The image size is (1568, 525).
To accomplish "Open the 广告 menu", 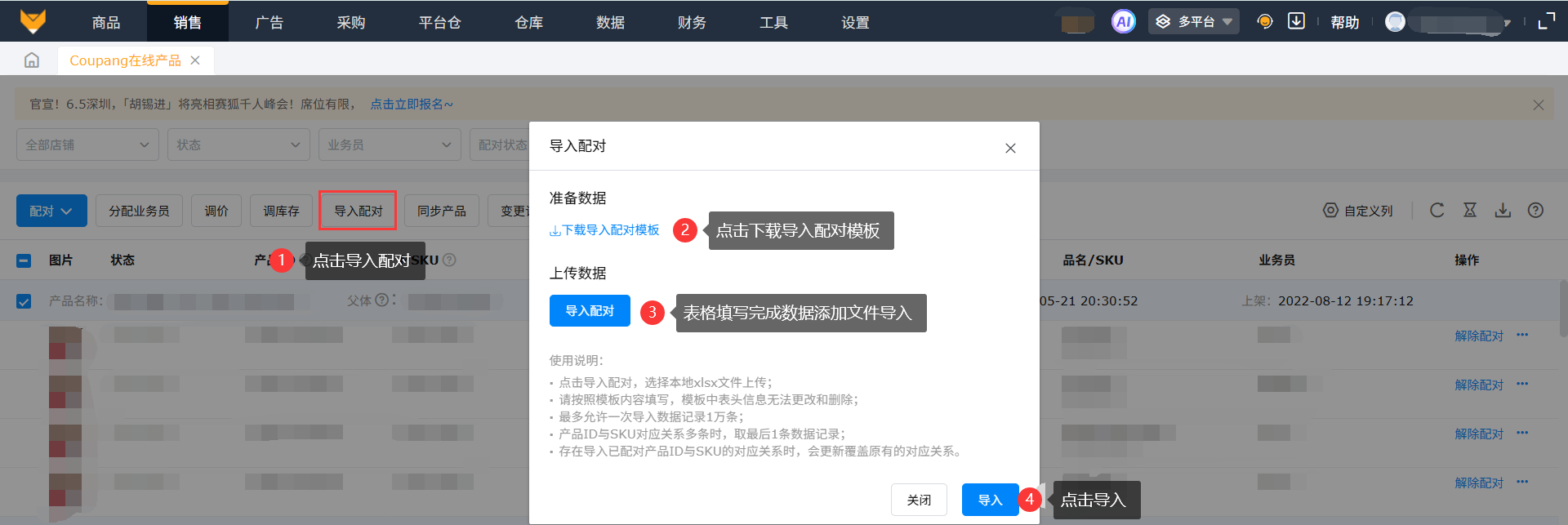I will pos(269,22).
